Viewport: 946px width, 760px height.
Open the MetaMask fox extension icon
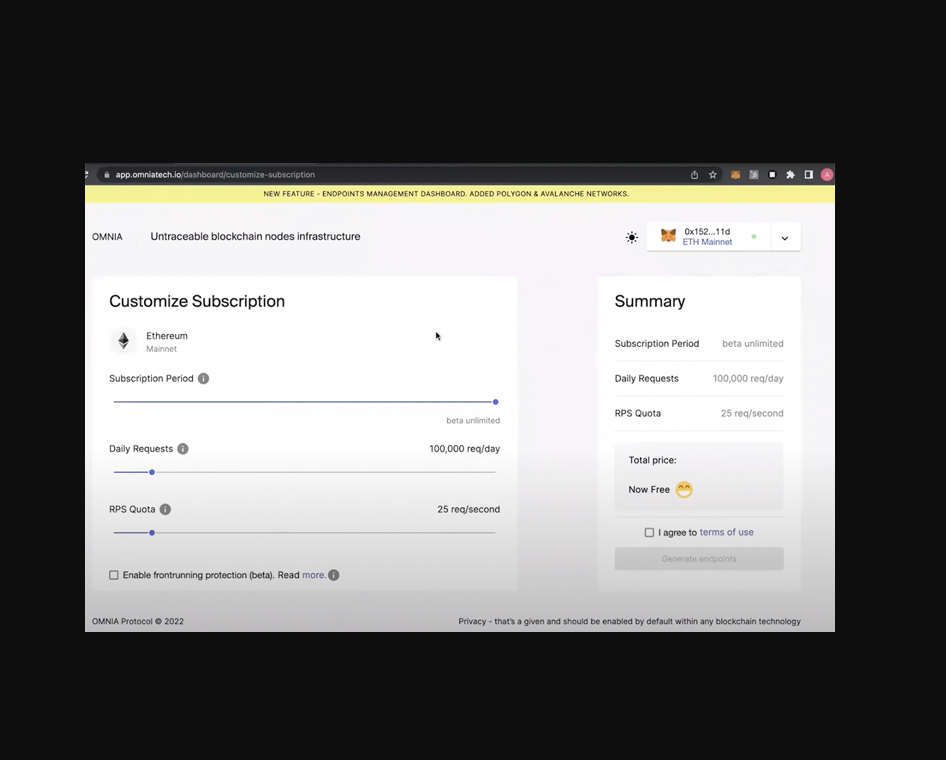click(x=735, y=175)
